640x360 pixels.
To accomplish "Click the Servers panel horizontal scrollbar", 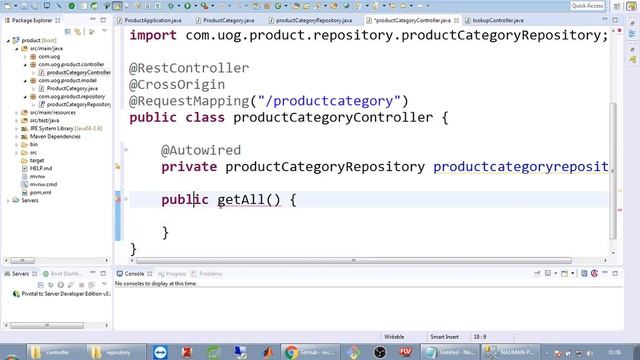I will tap(47, 325).
